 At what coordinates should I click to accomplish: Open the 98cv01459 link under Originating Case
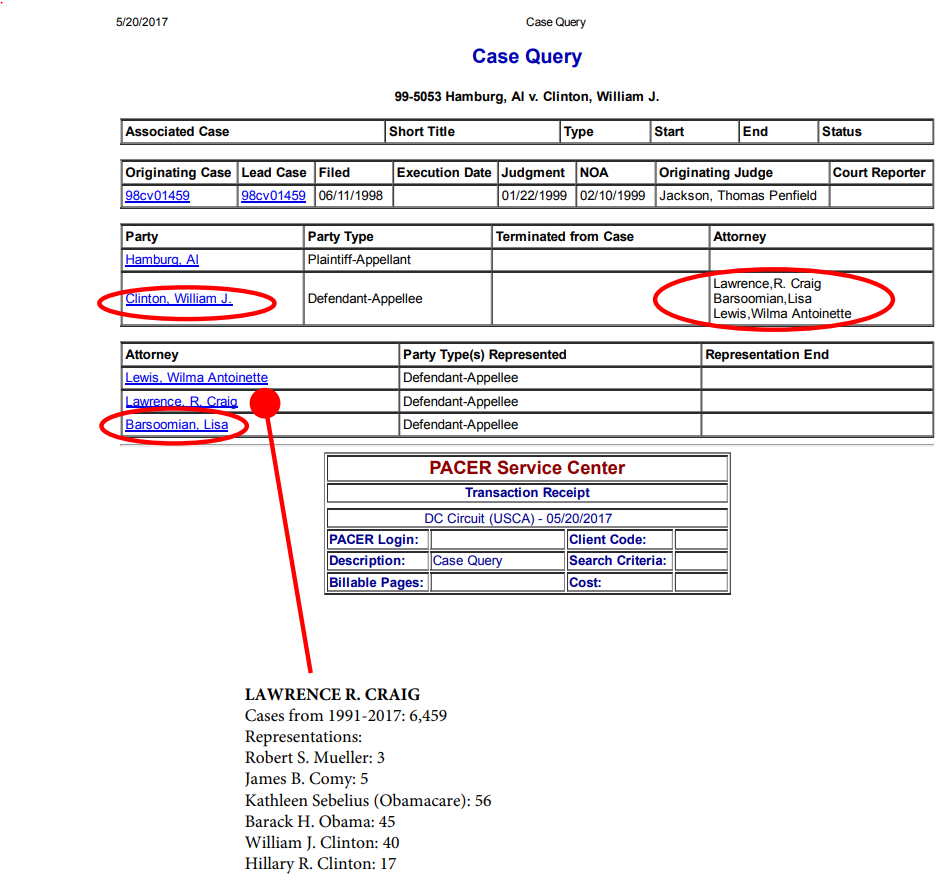tap(157, 195)
